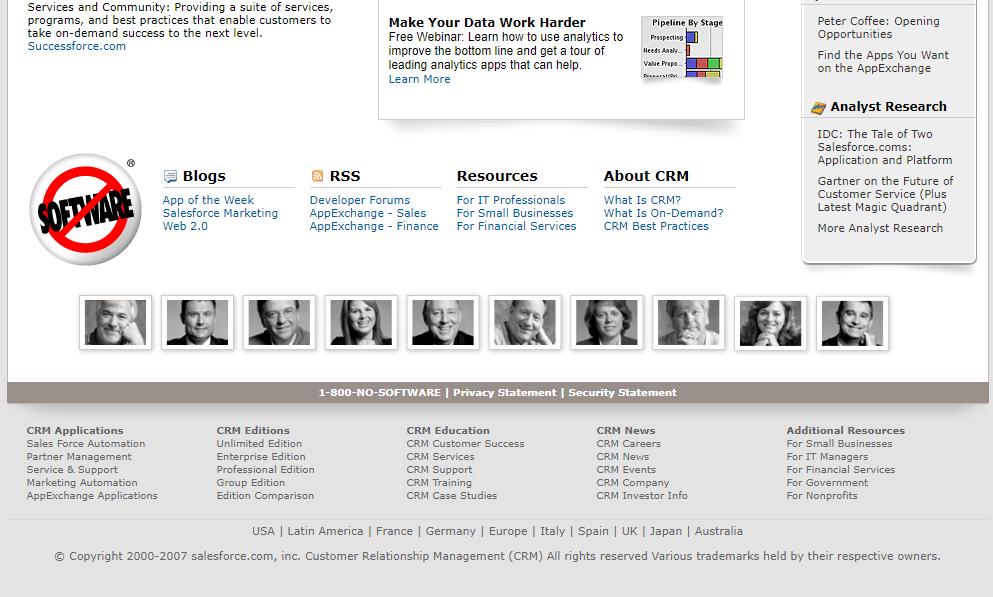This screenshot has width=993, height=597.
Task: Select the fourth portrait of the woman
Action: pyautogui.click(x=361, y=323)
